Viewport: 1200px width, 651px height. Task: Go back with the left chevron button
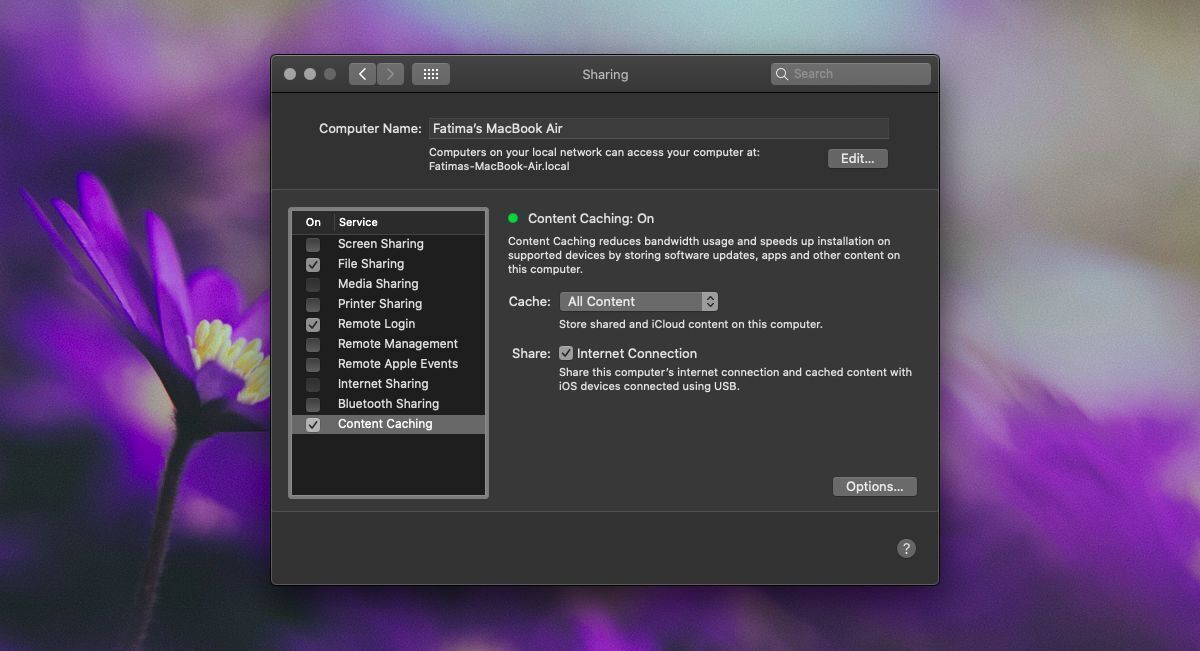click(x=362, y=74)
